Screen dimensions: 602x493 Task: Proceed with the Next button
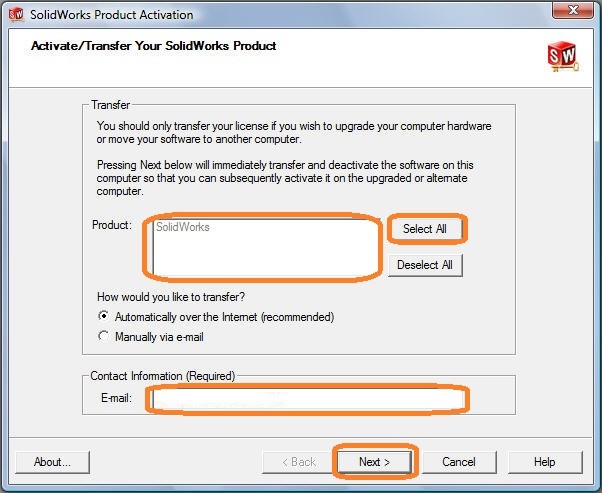click(374, 462)
